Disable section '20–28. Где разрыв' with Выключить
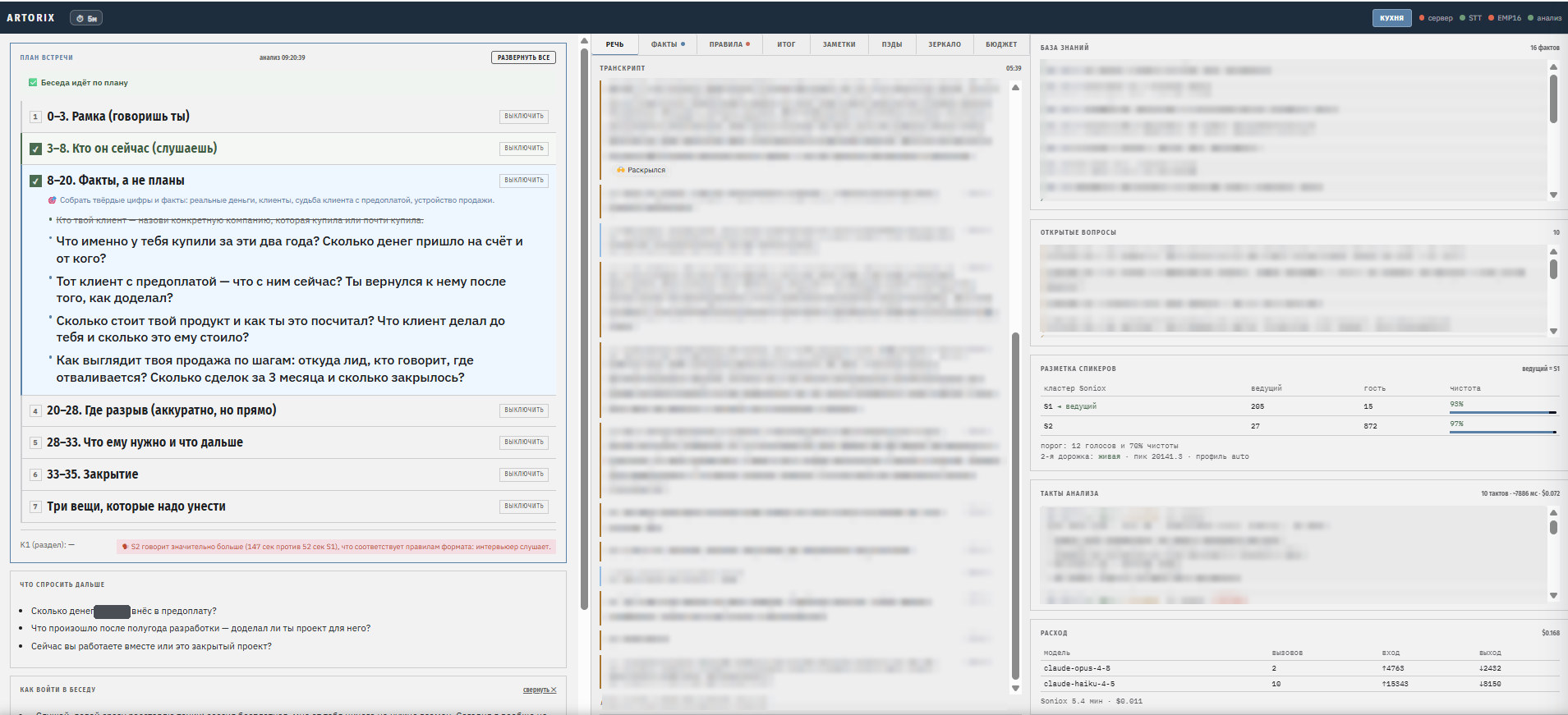 click(x=524, y=410)
